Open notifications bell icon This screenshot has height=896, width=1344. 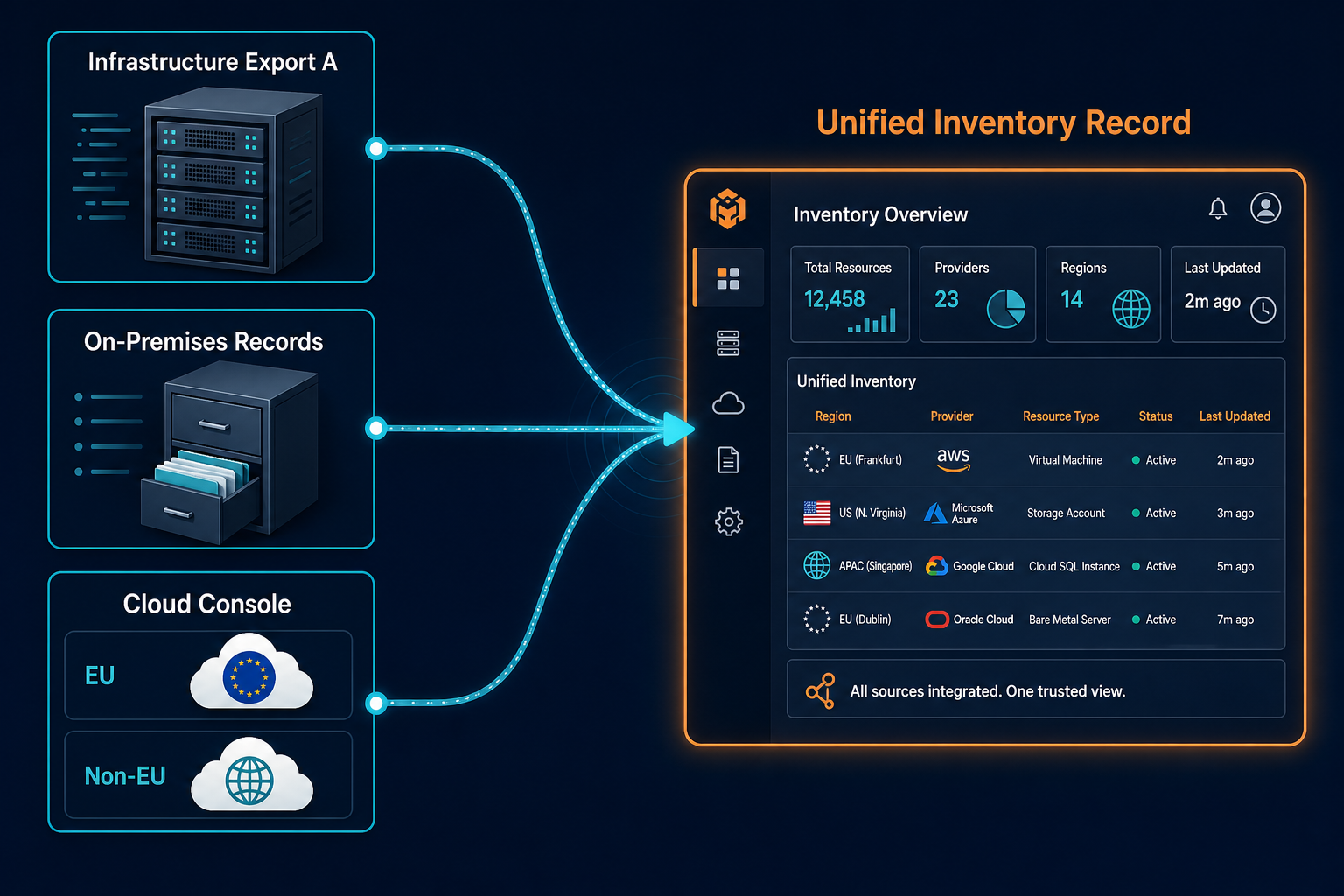(x=1218, y=208)
